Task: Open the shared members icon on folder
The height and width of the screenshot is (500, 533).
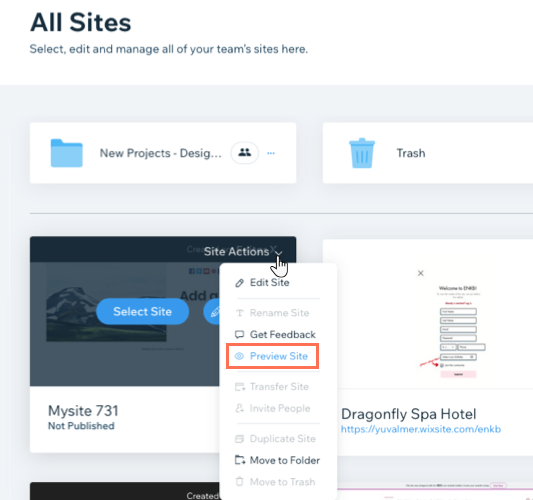Action: point(244,153)
